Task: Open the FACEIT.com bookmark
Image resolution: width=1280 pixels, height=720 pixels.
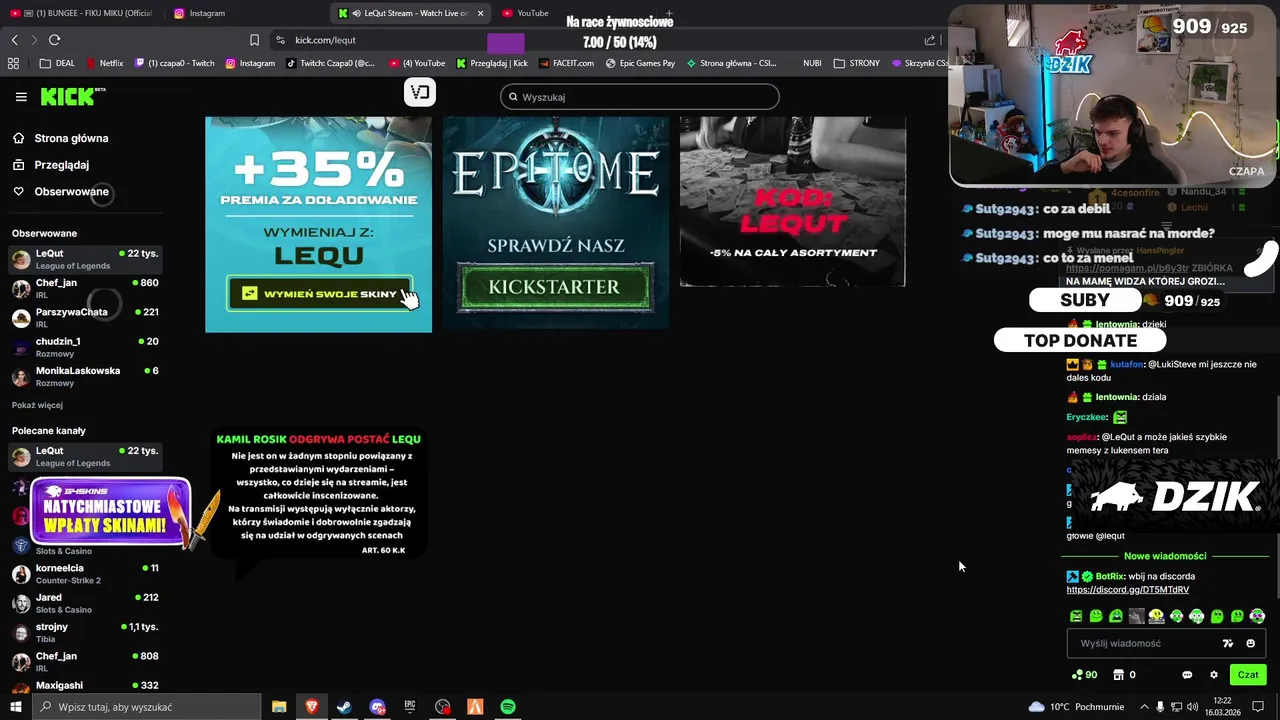Action: point(566,63)
